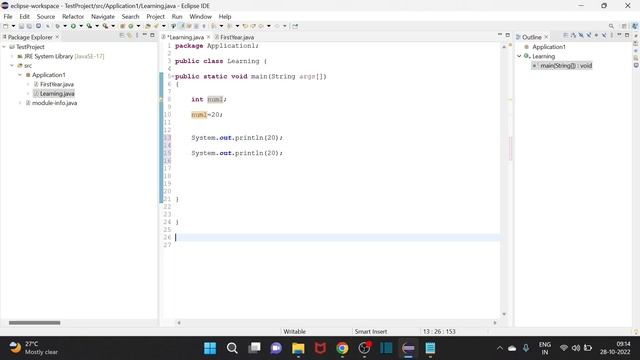
Task: Expand the JRE System Library node
Action: point(12,56)
